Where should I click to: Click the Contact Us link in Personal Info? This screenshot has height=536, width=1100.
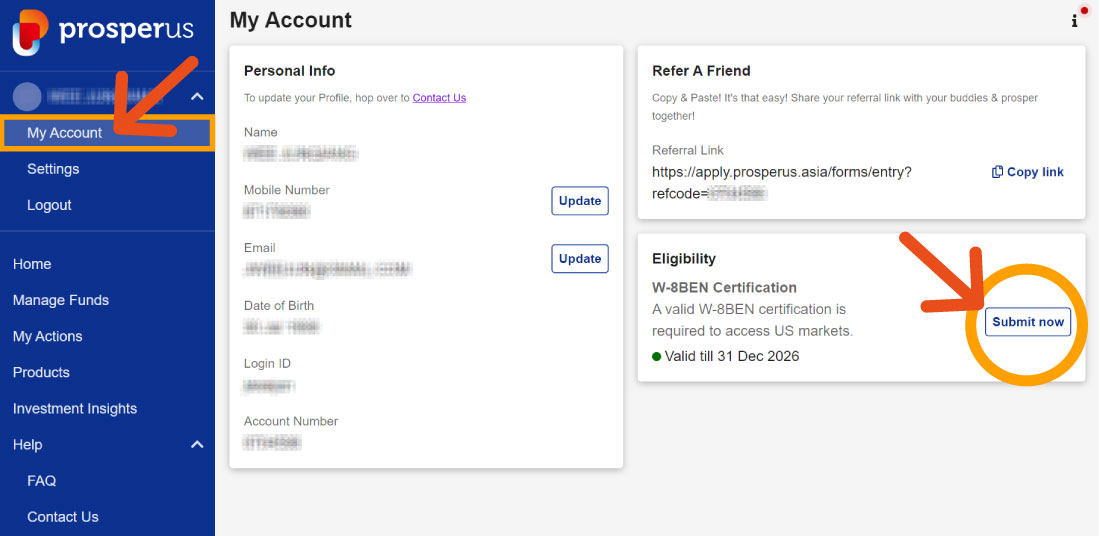tap(439, 98)
